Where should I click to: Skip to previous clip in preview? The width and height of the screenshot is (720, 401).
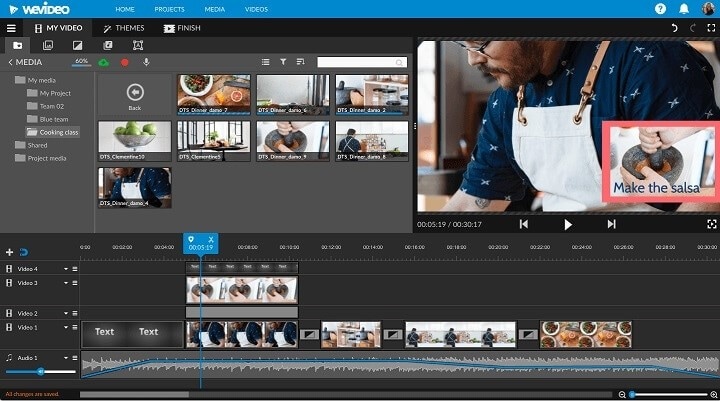click(x=523, y=224)
